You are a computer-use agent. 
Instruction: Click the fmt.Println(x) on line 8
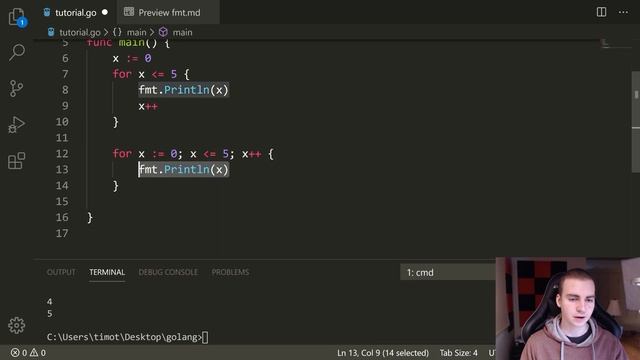tap(184, 90)
